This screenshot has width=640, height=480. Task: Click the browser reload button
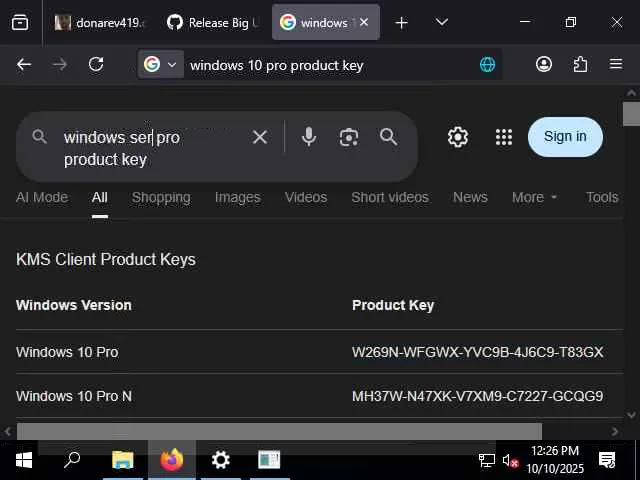tap(96, 64)
